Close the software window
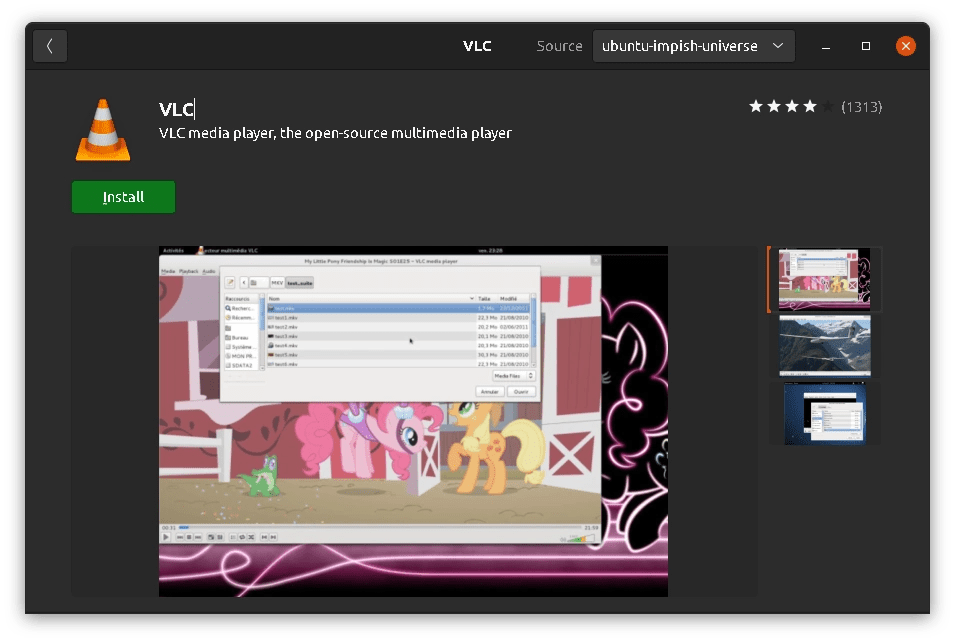 tap(906, 46)
